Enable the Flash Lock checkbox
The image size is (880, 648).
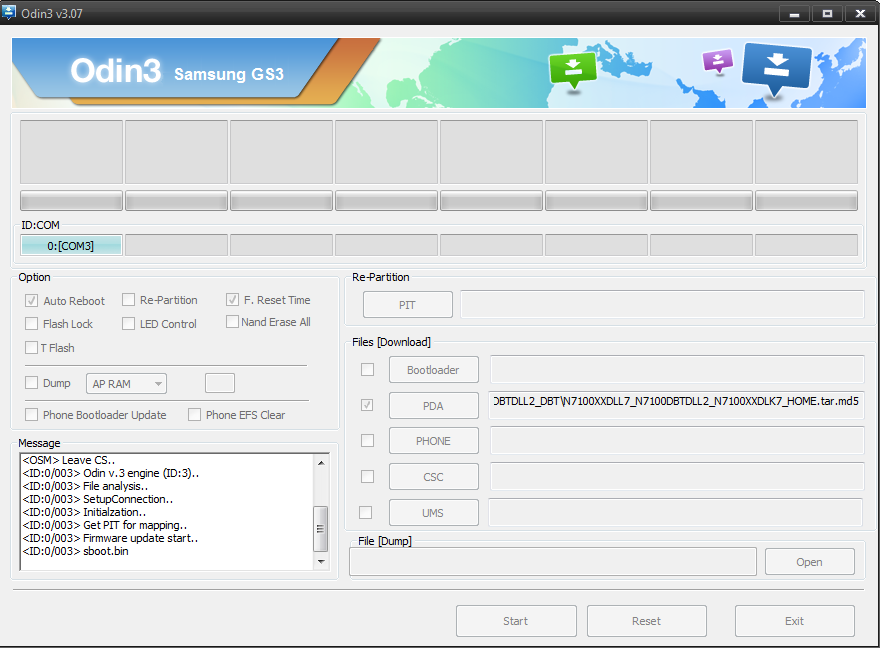pos(31,324)
